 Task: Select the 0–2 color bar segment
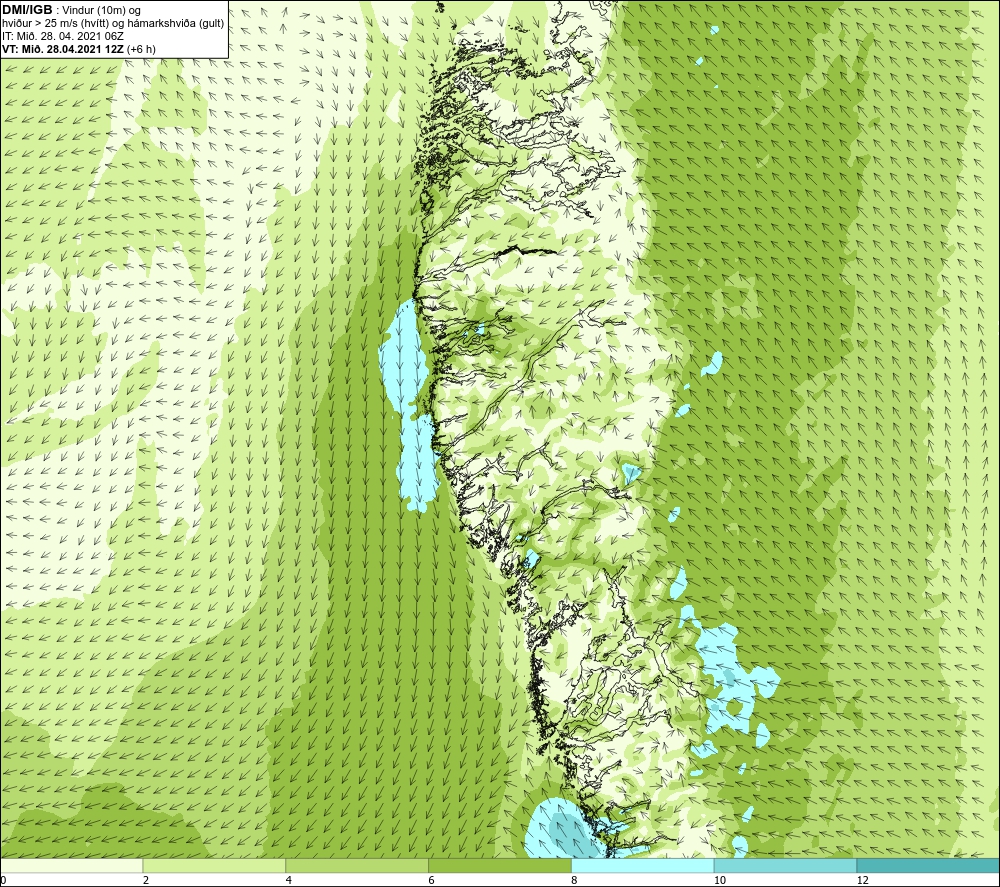tap(71, 865)
